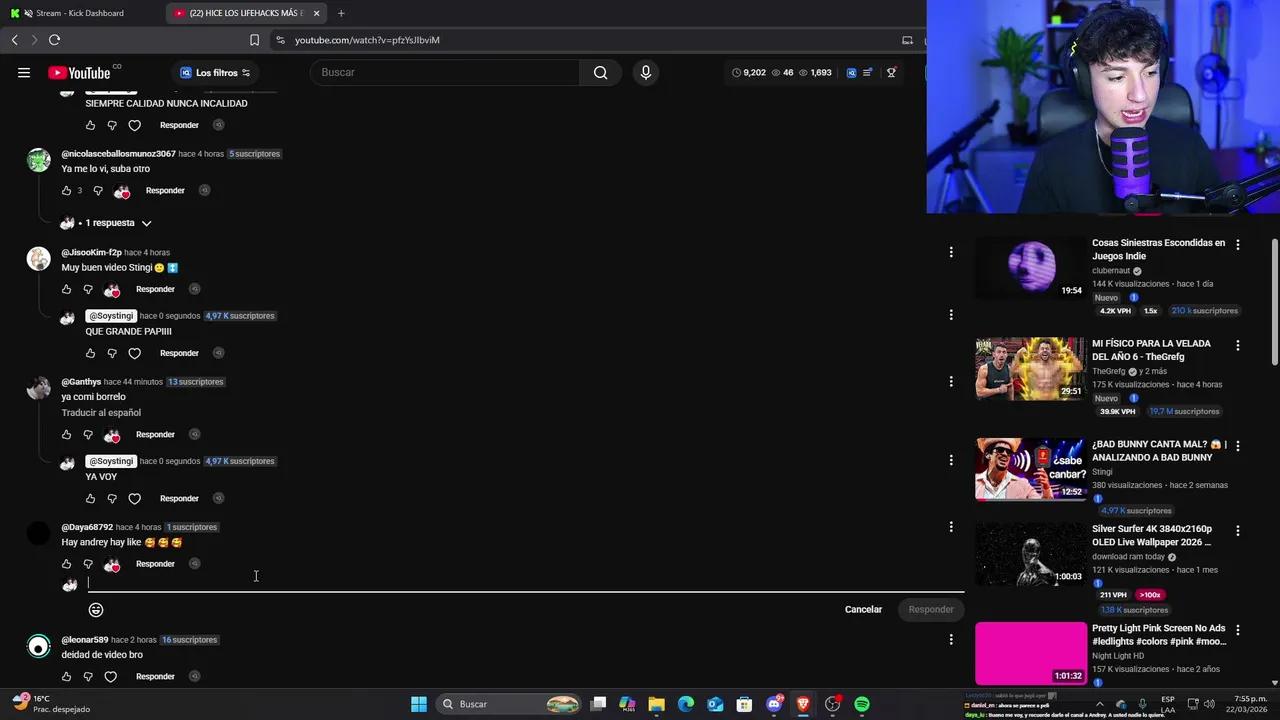Screen dimensions: 1280x720
Task: Click the address bar URL
Action: 367,40
